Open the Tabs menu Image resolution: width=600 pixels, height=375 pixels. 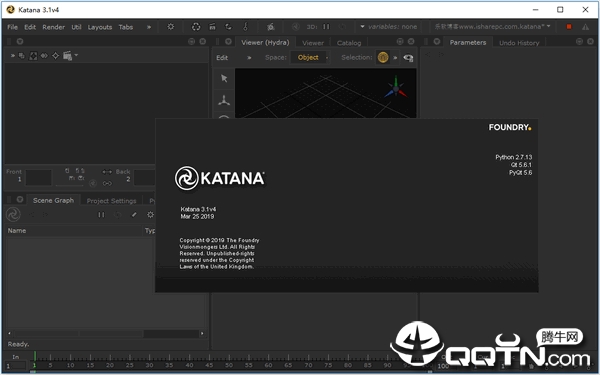click(x=126, y=27)
